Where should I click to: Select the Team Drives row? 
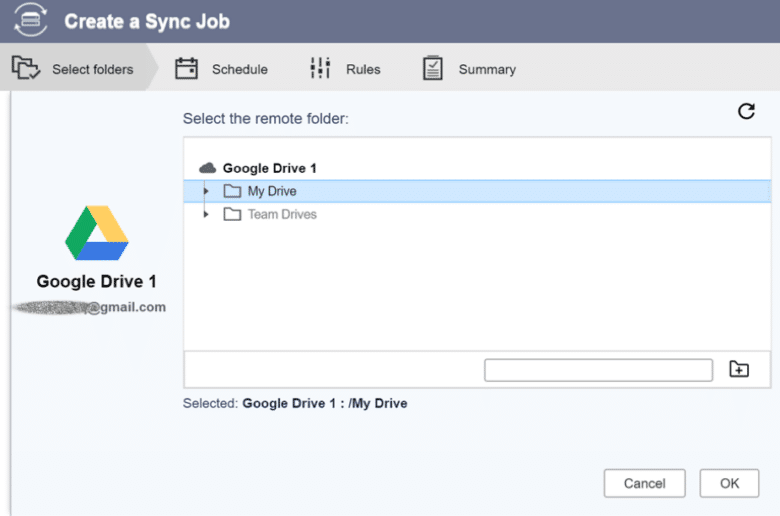click(477, 214)
